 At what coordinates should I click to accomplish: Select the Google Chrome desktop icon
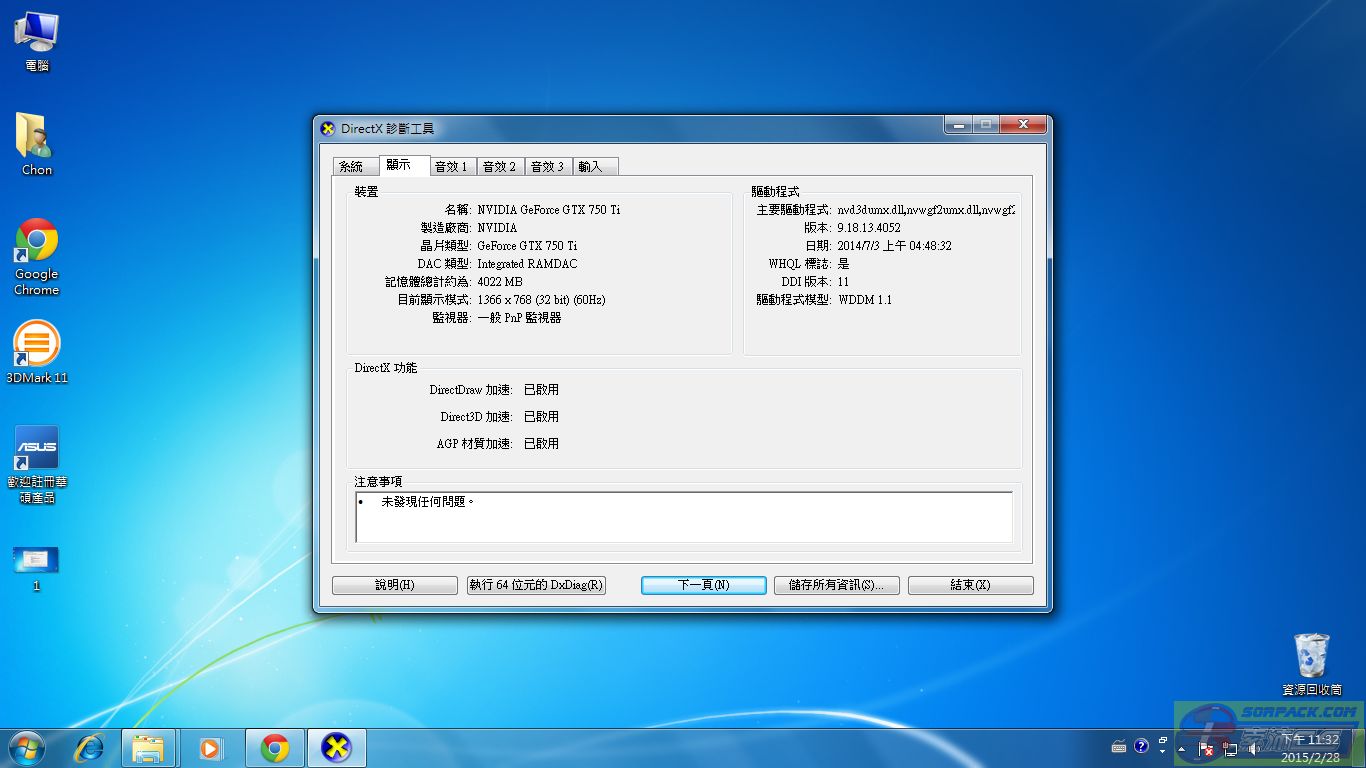36,242
